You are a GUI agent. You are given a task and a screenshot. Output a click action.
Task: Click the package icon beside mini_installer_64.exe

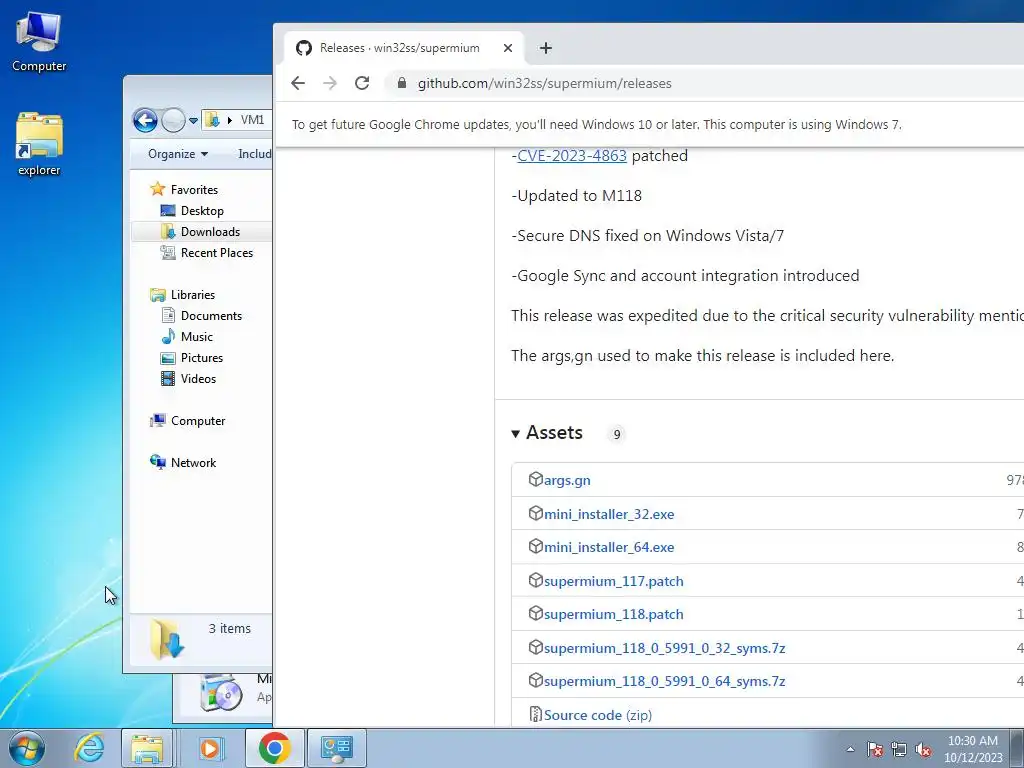[x=536, y=547]
